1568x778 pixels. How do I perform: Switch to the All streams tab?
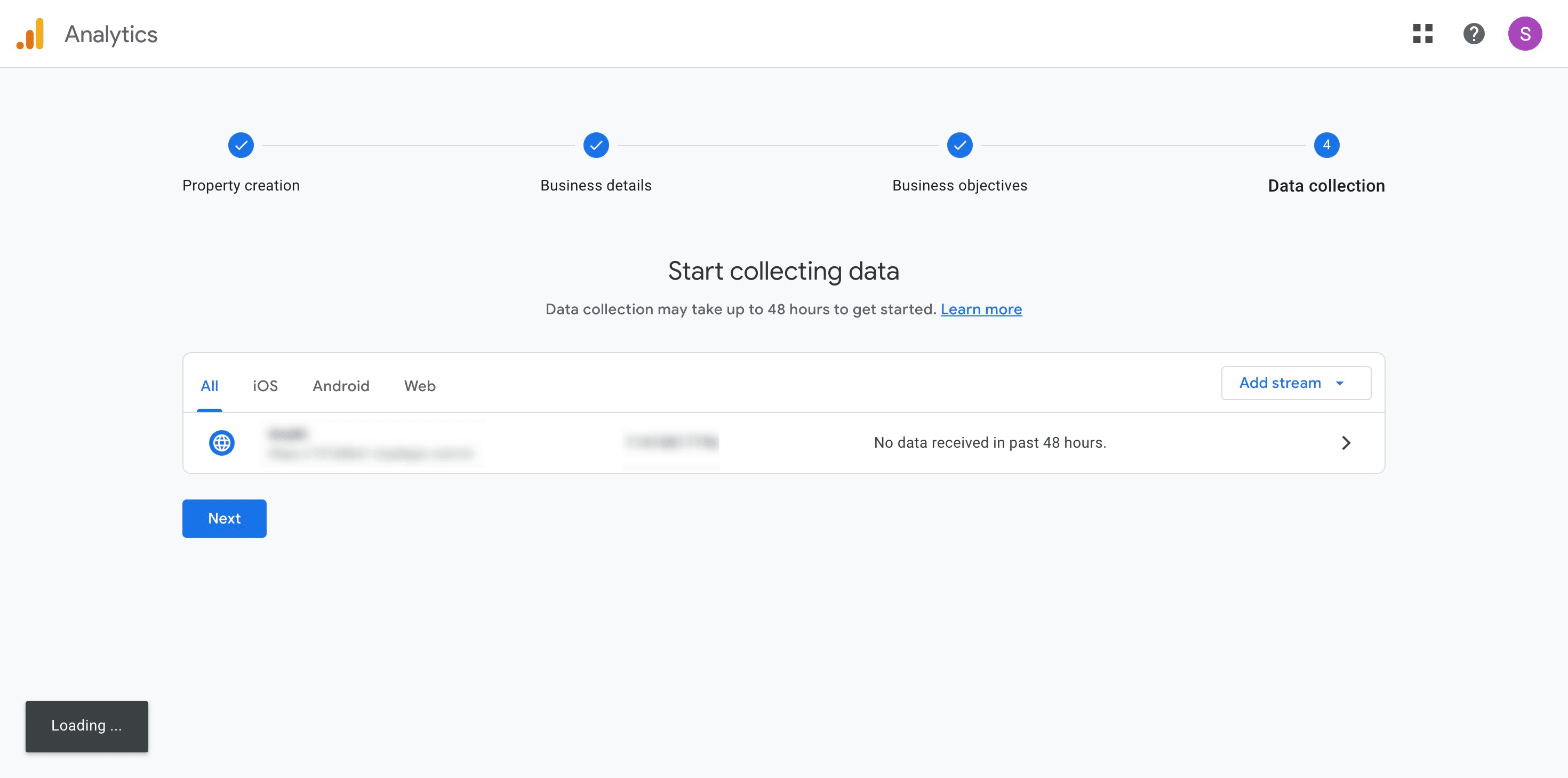tap(210, 386)
